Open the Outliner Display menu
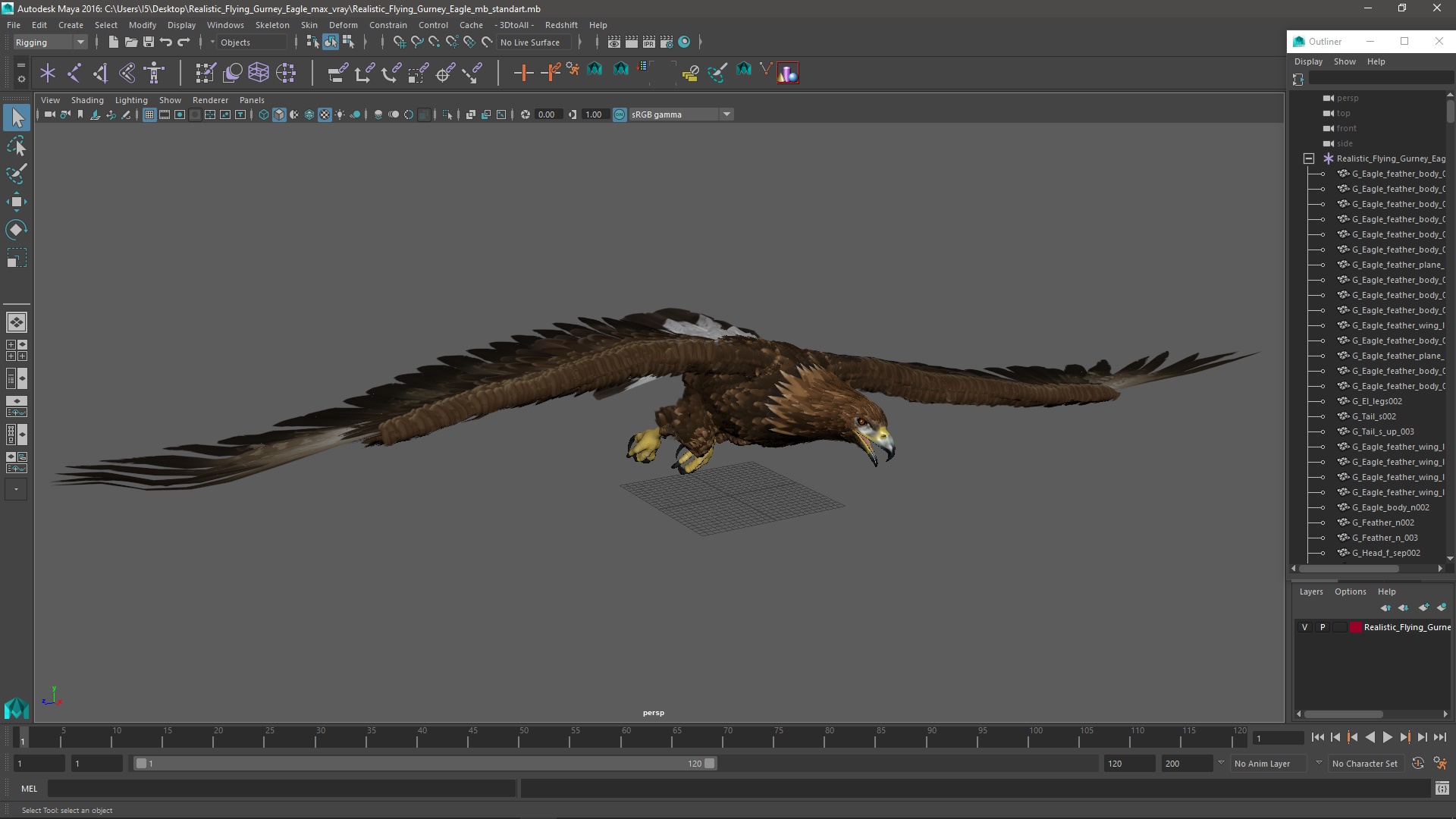The width and height of the screenshot is (1456, 819). pos(1308,61)
